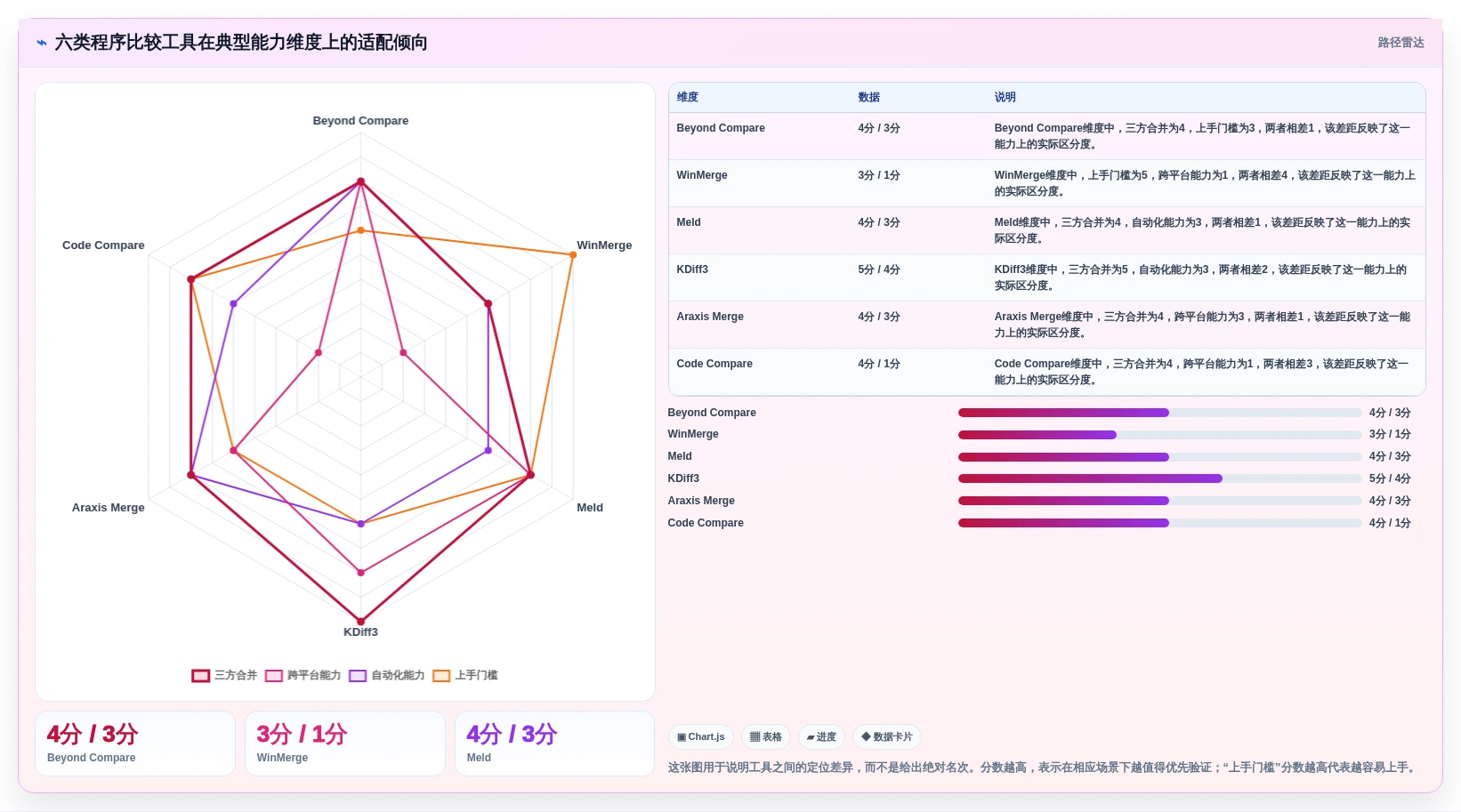The width and height of the screenshot is (1461, 812).
Task: Click the Beyond Compare progress bar
Action: [x=1159, y=413]
